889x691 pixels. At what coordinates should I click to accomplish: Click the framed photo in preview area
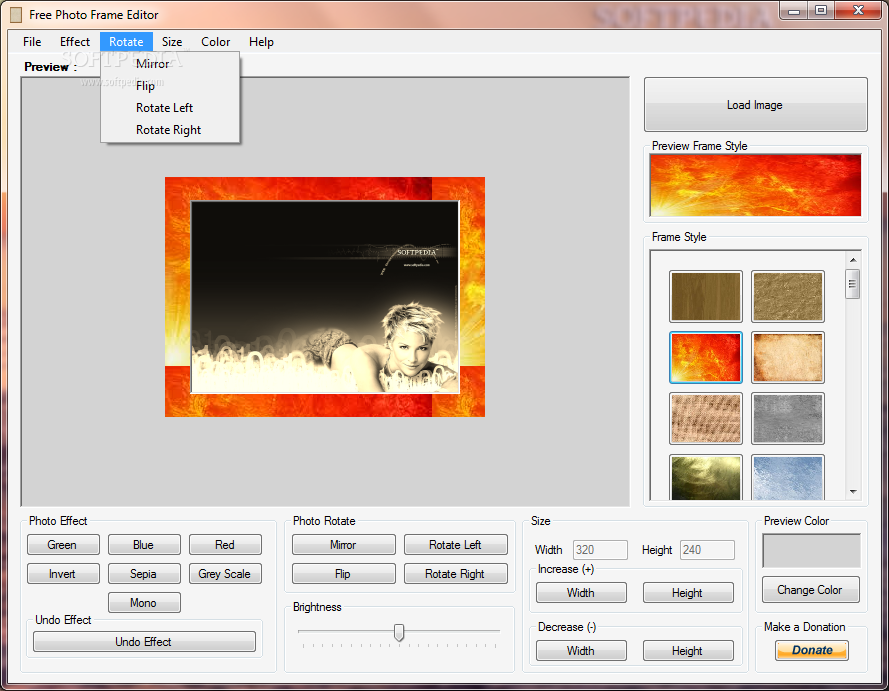point(325,297)
